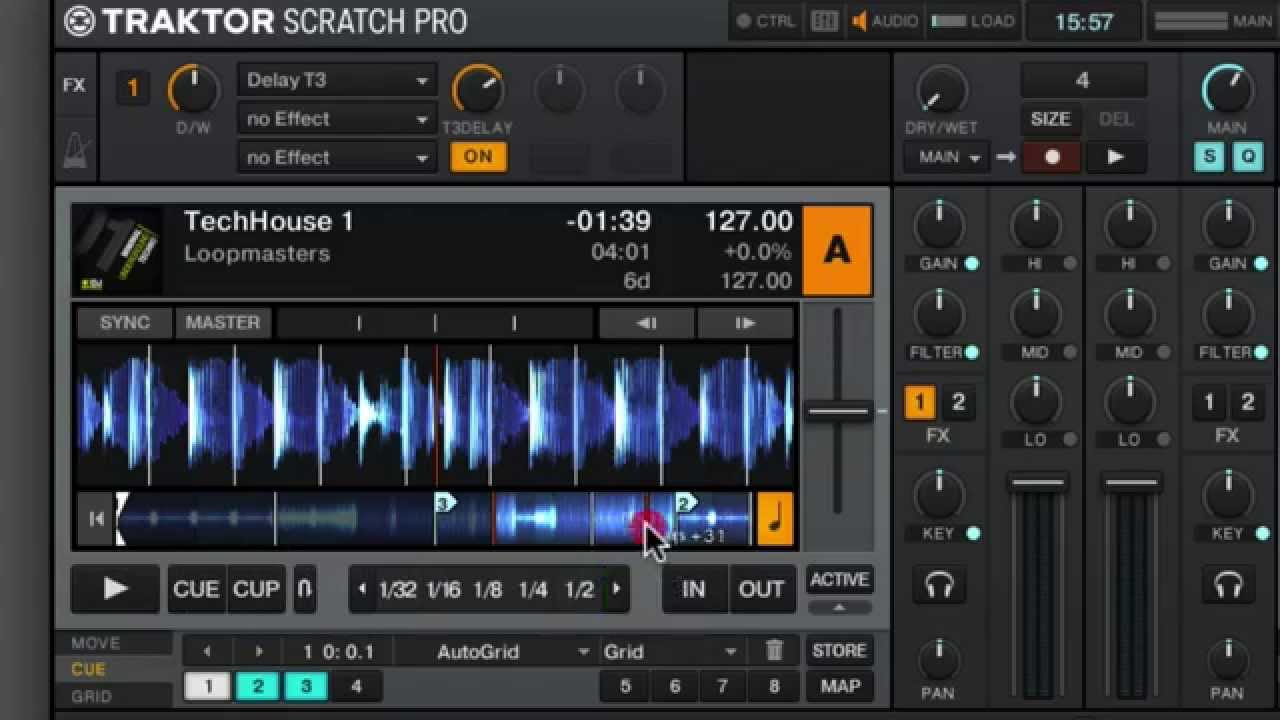Click the deck A letter badge
This screenshot has height=720, width=1280.
[x=837, y=250]
